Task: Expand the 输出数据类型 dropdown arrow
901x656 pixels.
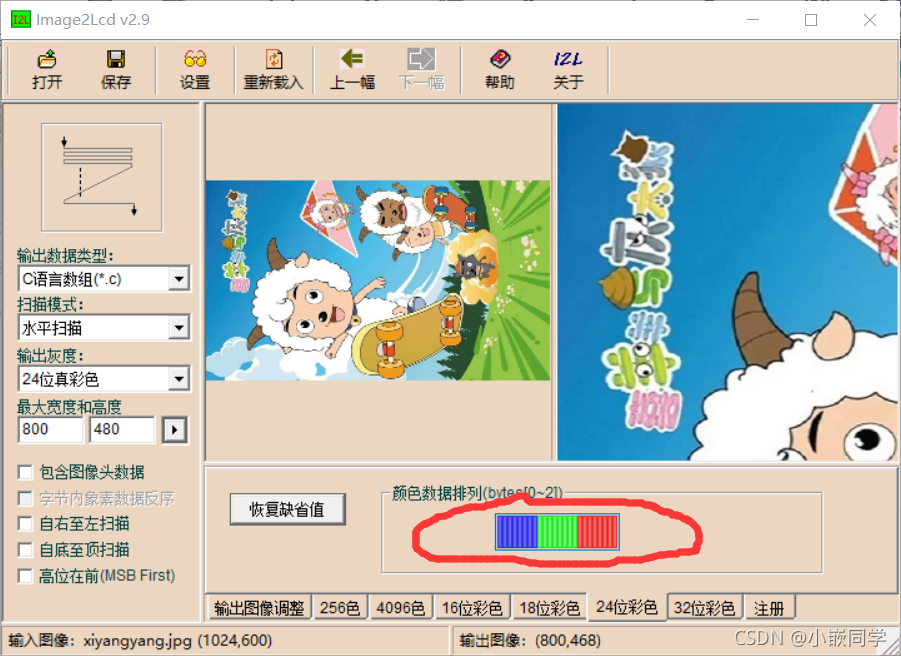Action: (179, 279)
